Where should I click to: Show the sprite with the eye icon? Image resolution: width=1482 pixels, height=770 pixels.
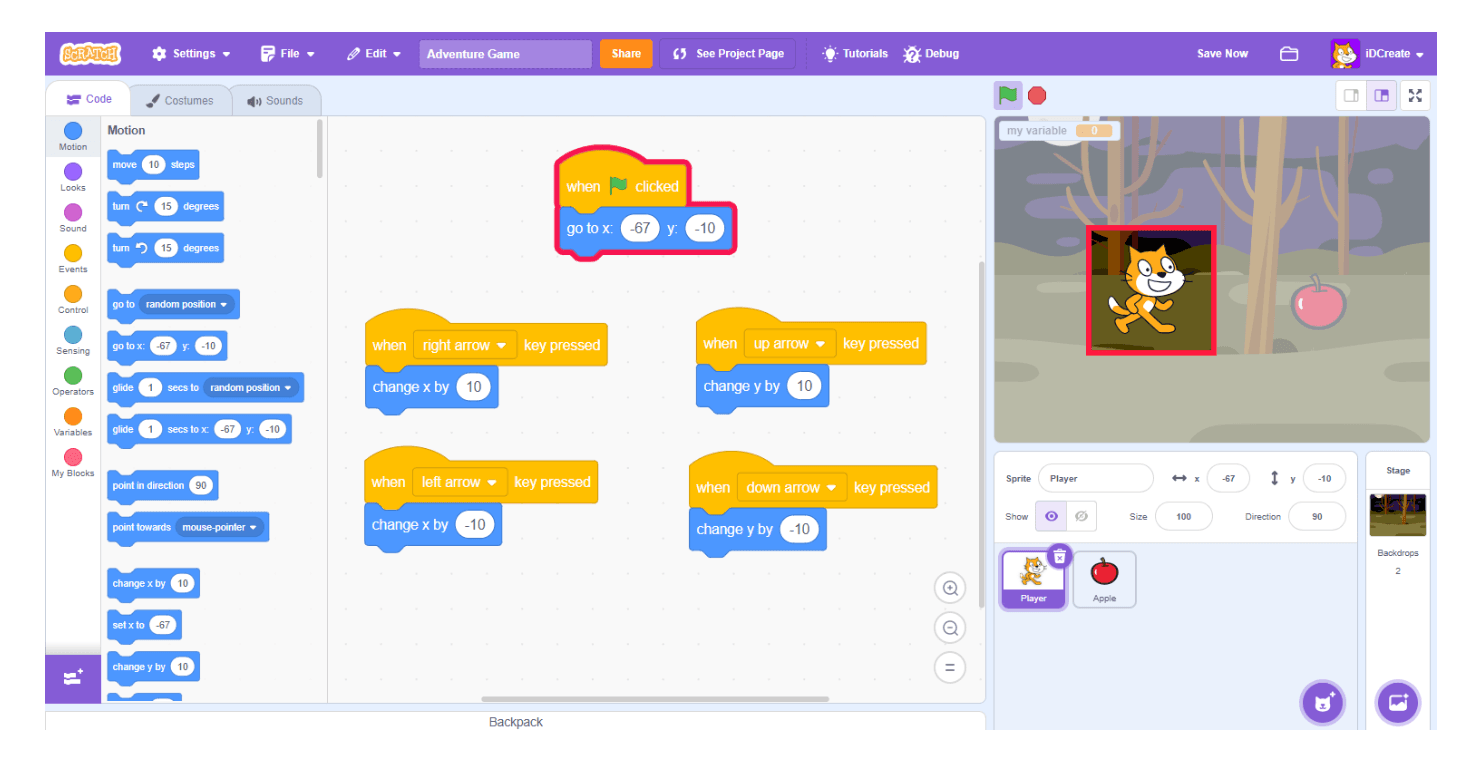click(x=1050, y=516)
